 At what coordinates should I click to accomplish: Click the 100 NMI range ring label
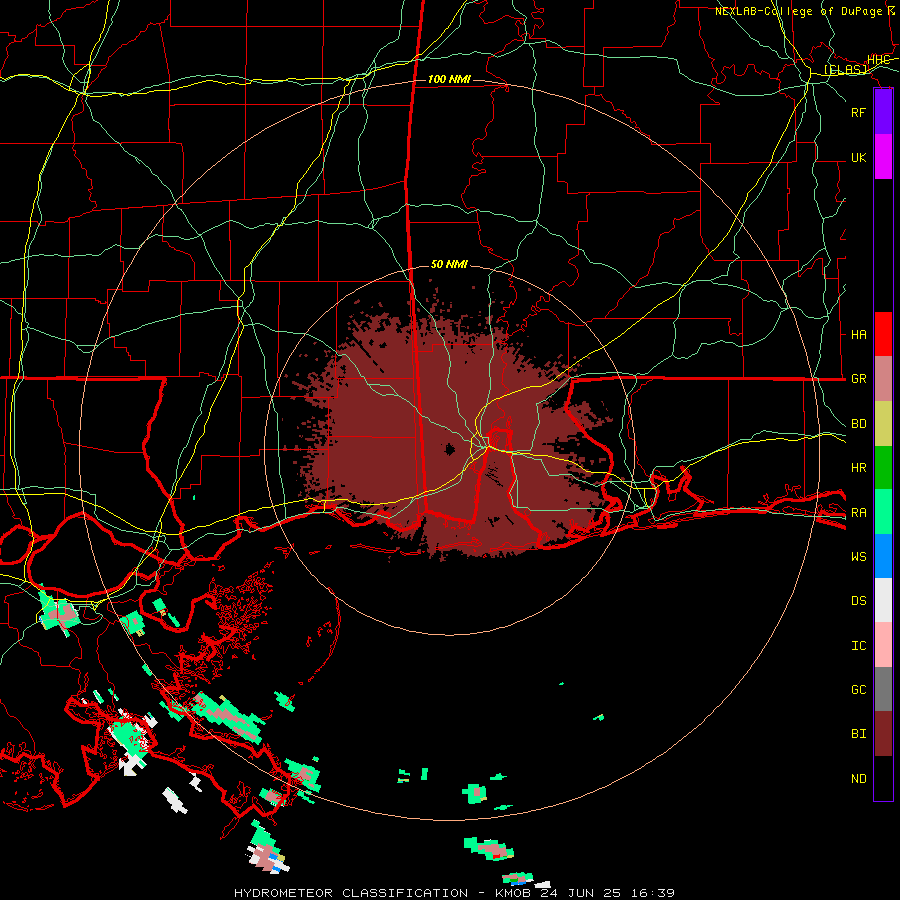coord(449,79)
